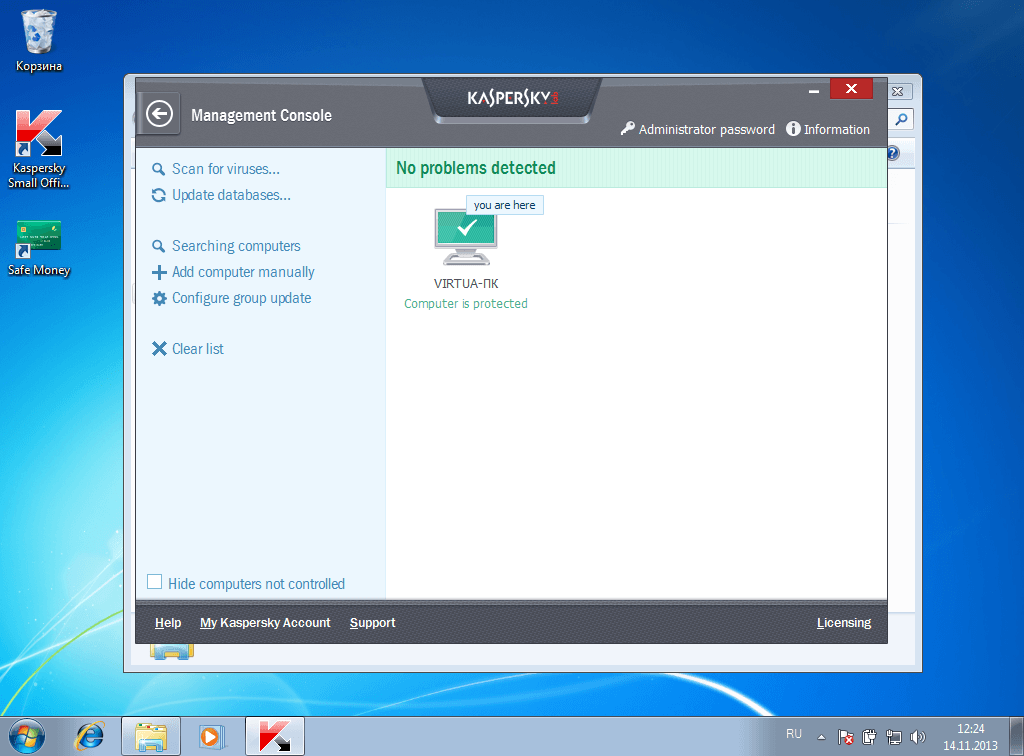Open Support in the bottom bar
The image size is (1024, 756).
tap(372, 623)
